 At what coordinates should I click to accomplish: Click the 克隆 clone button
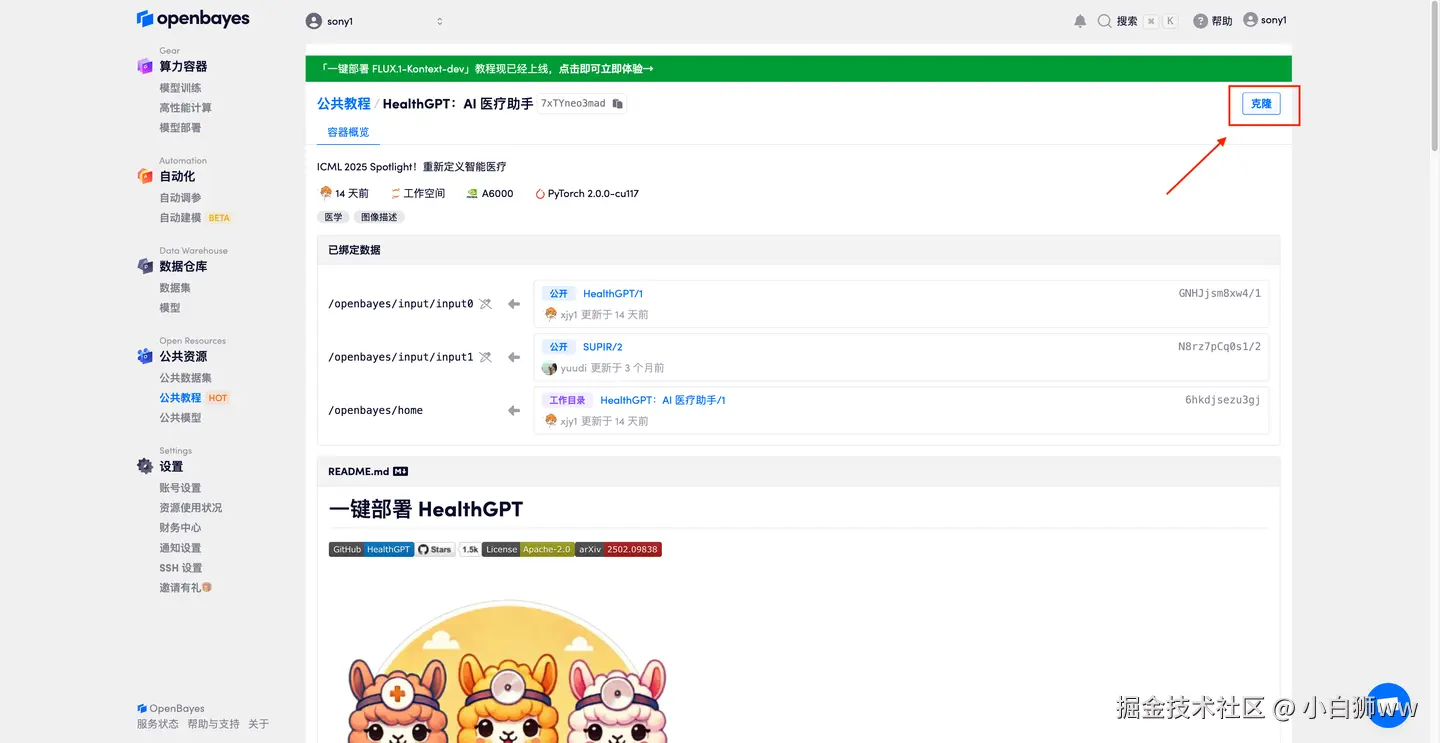(1261, 104)
